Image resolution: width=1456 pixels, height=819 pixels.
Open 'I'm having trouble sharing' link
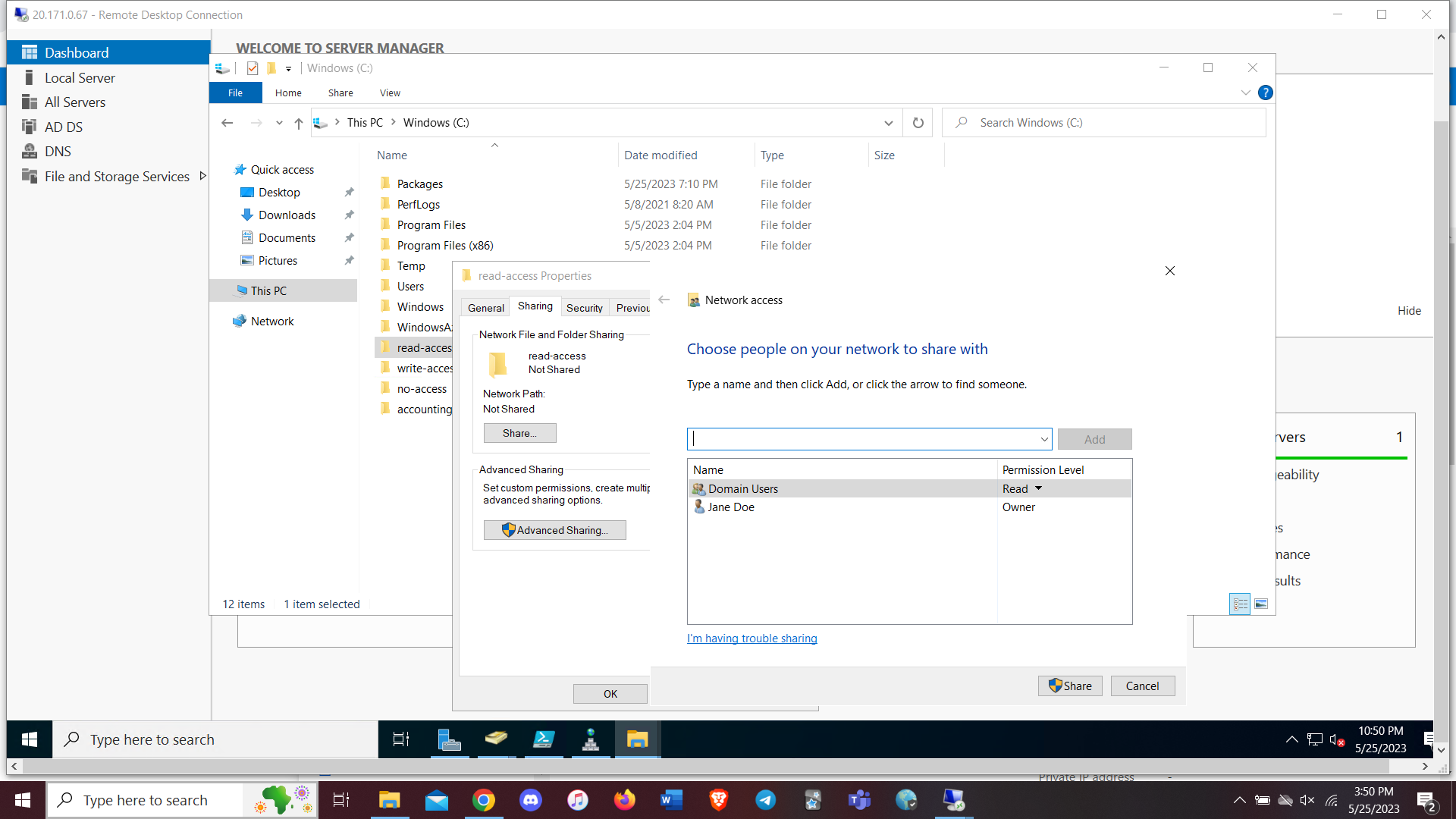(x=752, y=639)
